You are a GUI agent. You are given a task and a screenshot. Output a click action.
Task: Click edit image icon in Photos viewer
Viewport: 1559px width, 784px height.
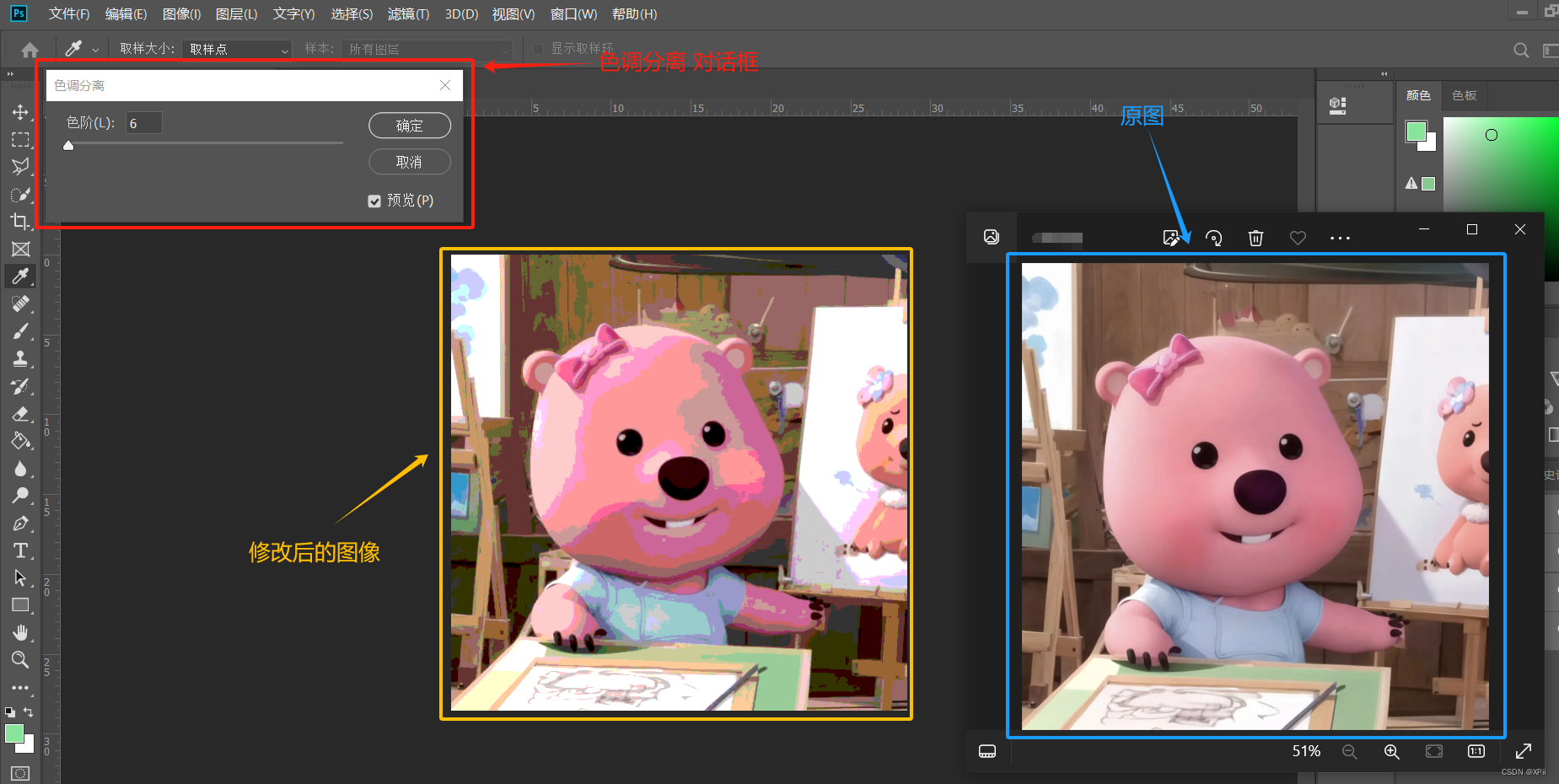coord(1171,238)
